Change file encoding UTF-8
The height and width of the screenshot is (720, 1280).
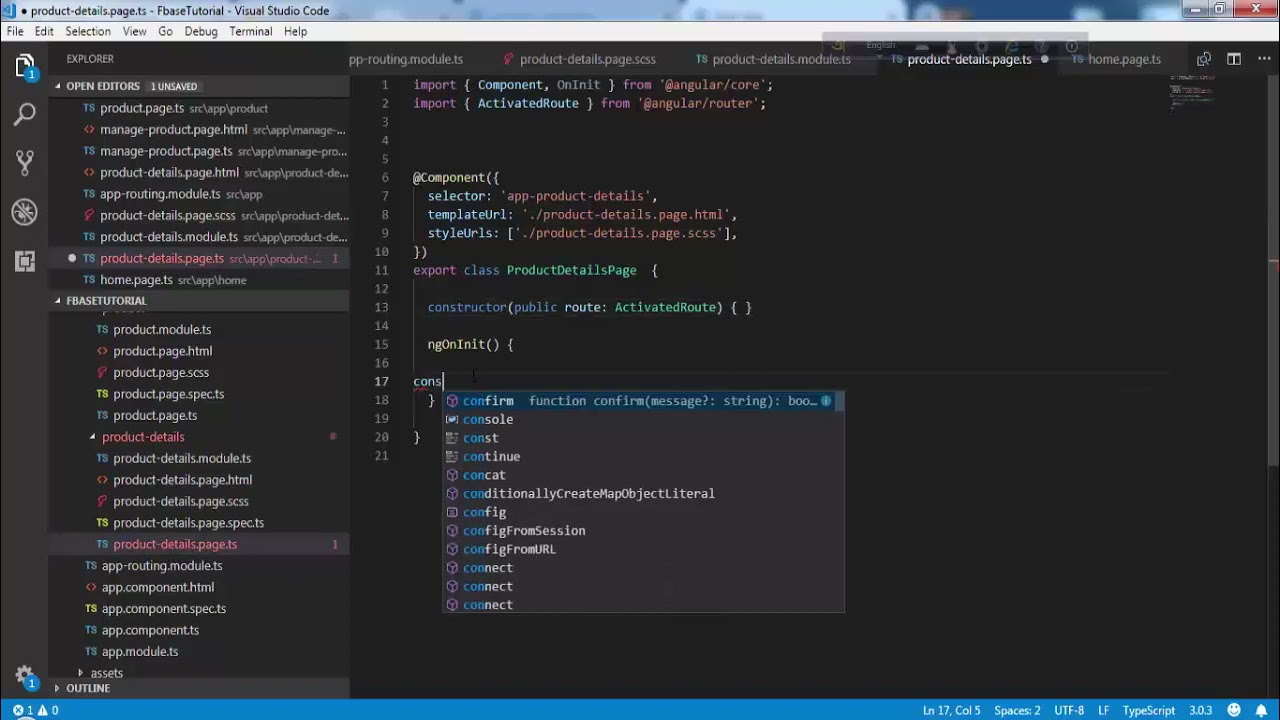1068,710
